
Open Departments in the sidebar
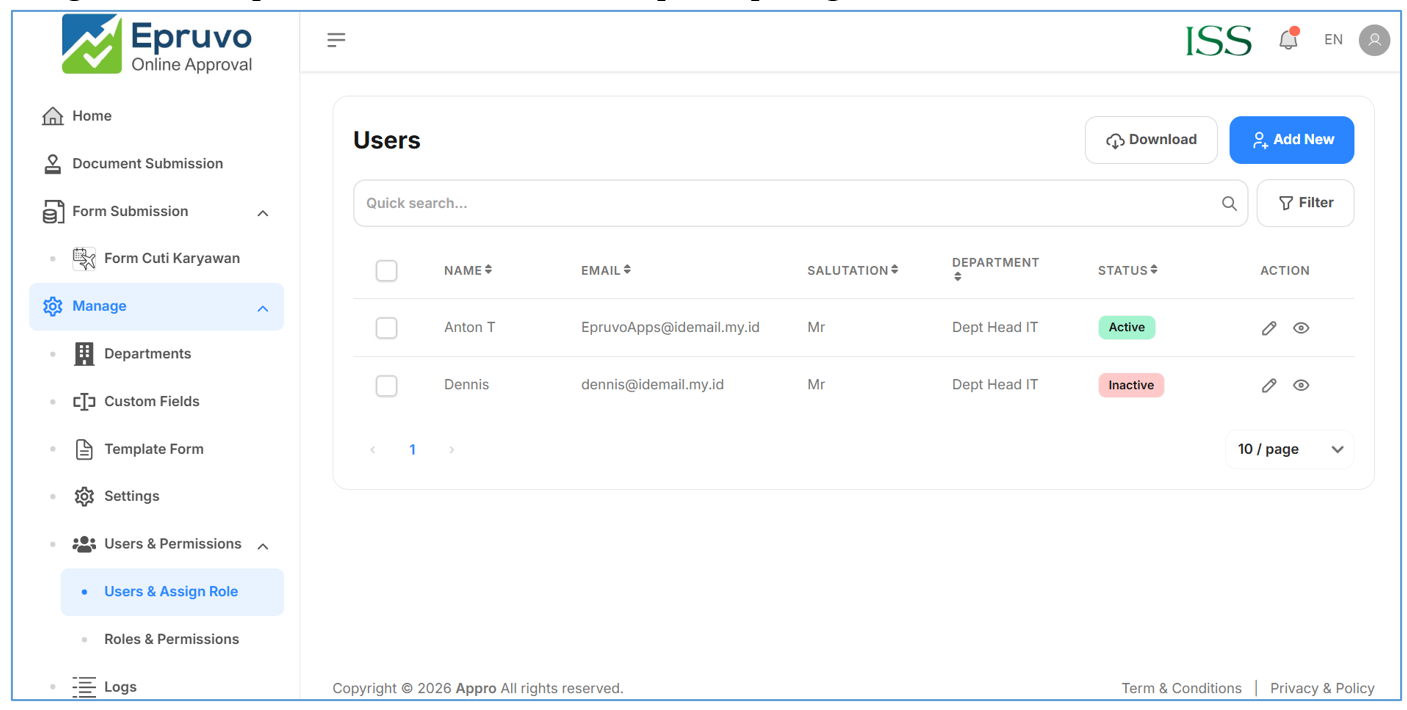click(x=147, y=354)
